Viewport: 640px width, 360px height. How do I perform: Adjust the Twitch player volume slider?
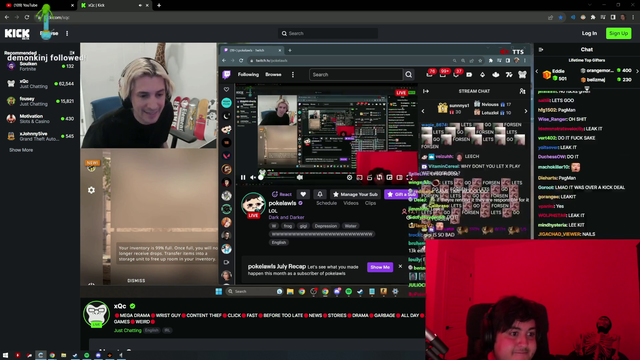point(278,178)
